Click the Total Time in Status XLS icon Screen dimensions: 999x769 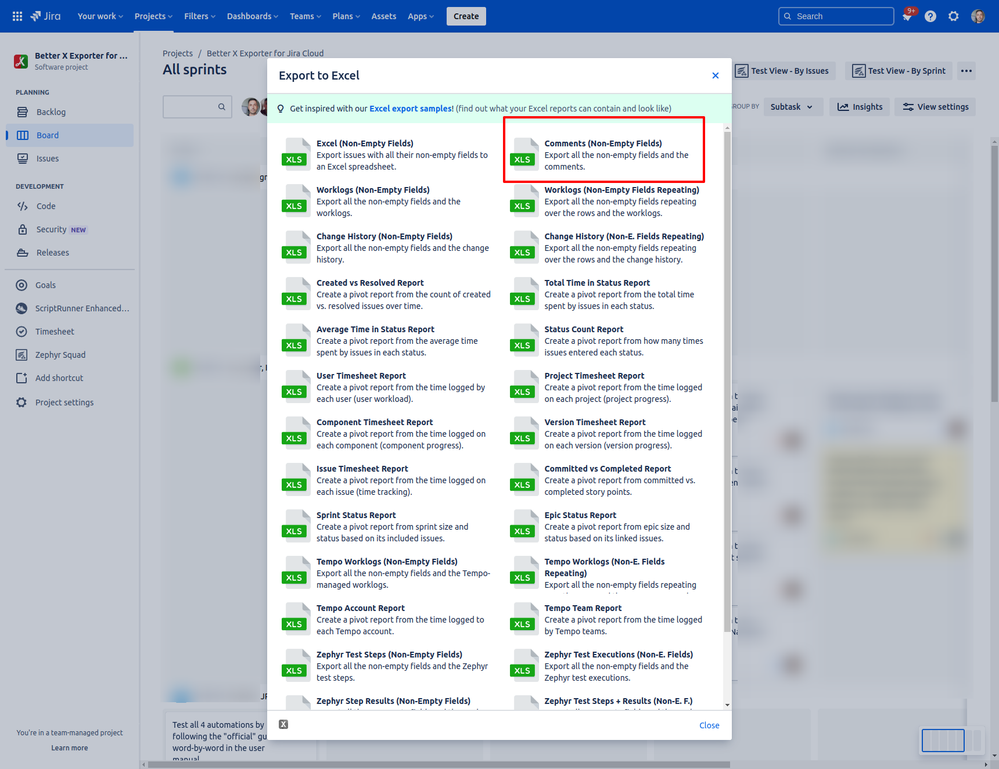(522, 294)
